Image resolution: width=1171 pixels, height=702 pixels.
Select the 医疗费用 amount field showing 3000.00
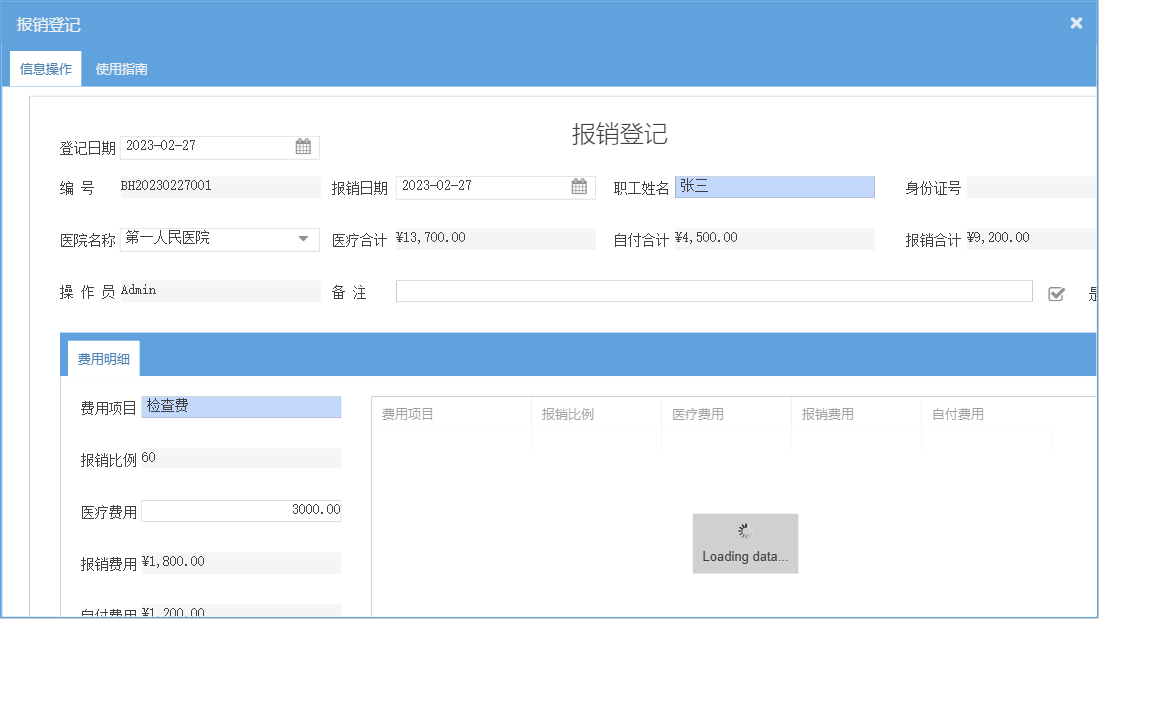point(241,510)
